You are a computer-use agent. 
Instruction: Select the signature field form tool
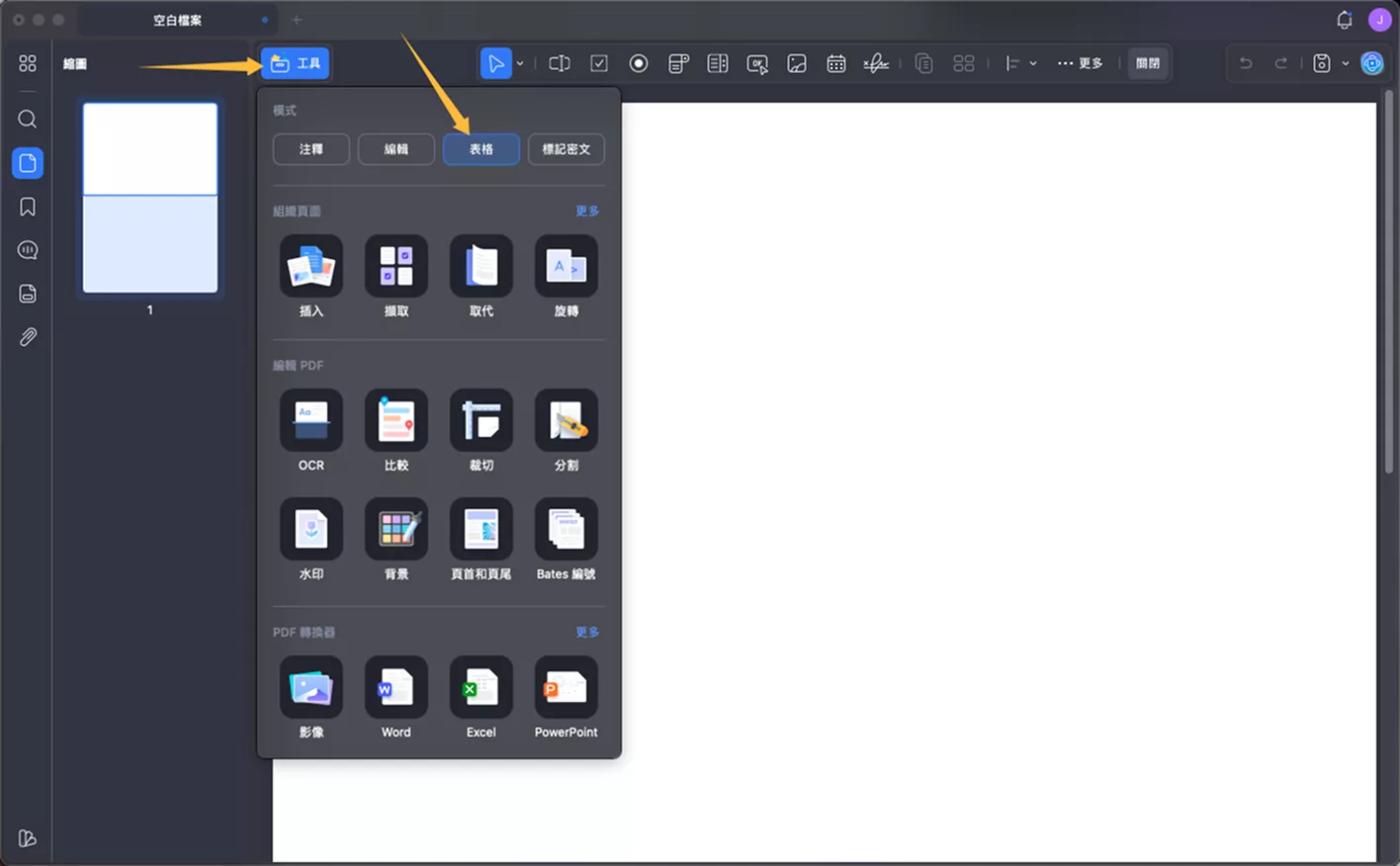876,63
